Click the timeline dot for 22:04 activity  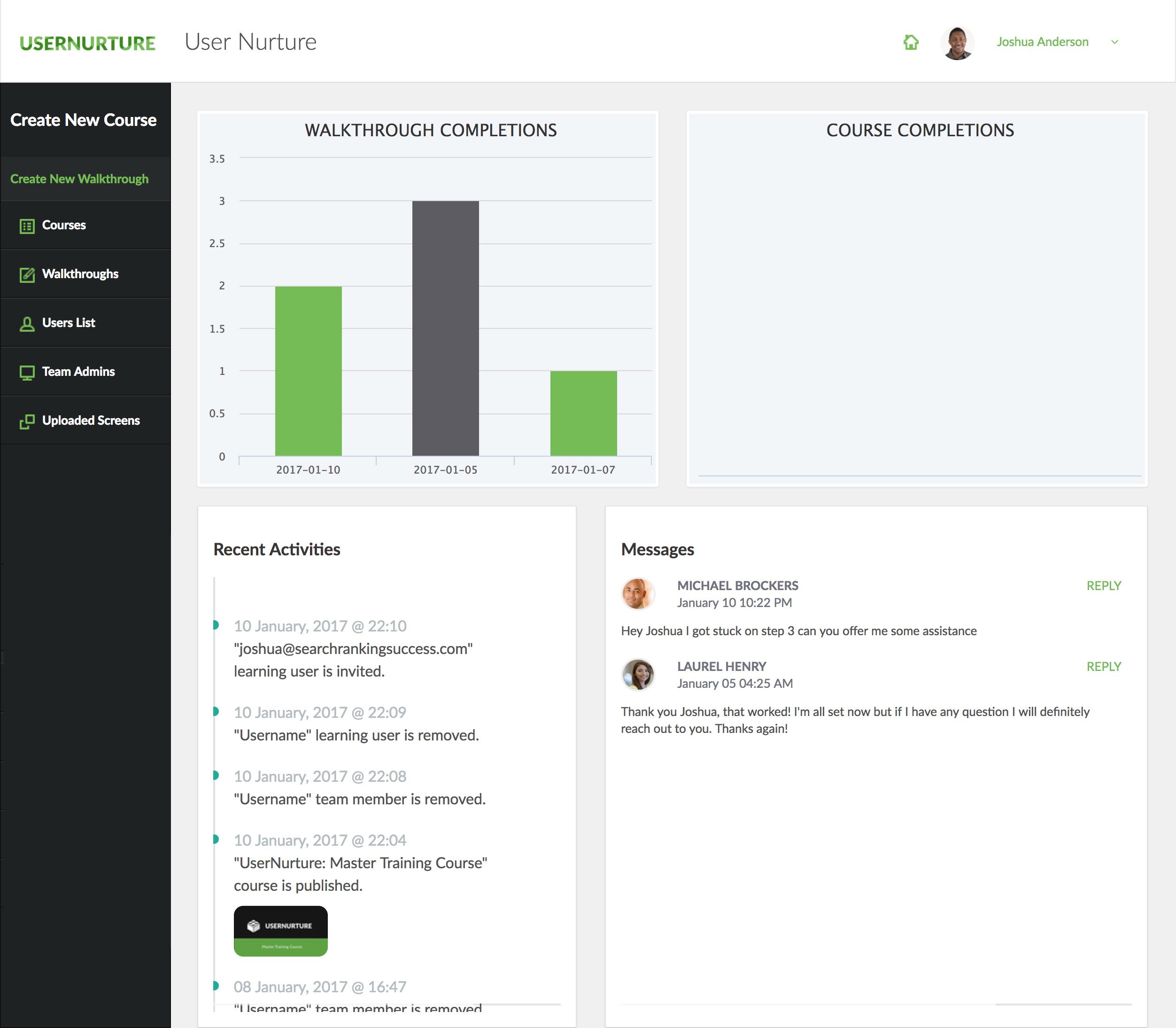coord(216,839)
